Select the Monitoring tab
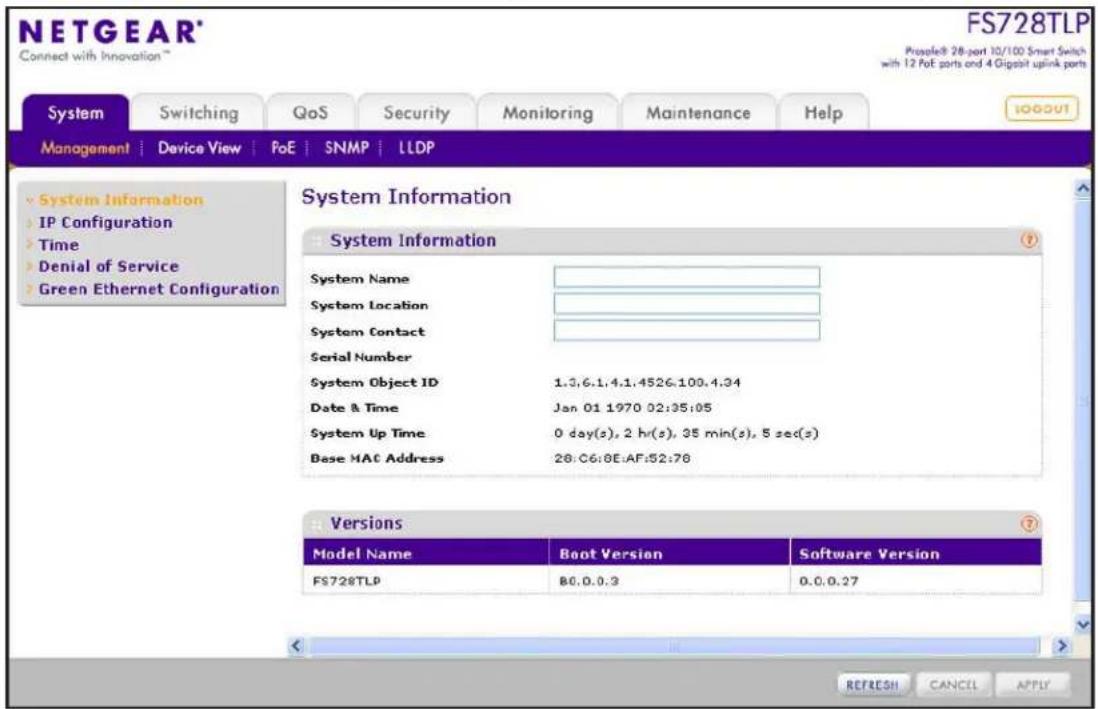 (x=548, y=113)
